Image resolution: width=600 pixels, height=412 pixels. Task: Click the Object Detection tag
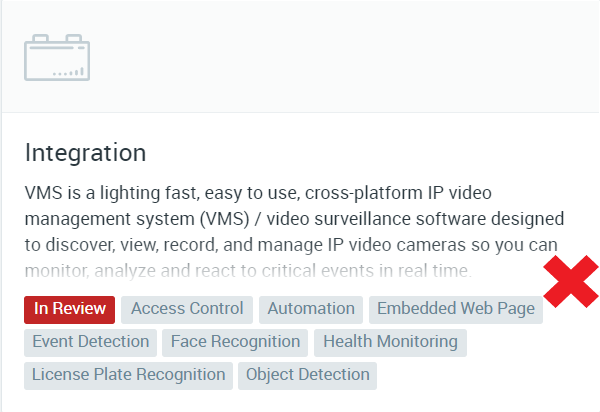click(x=307, y=376)
